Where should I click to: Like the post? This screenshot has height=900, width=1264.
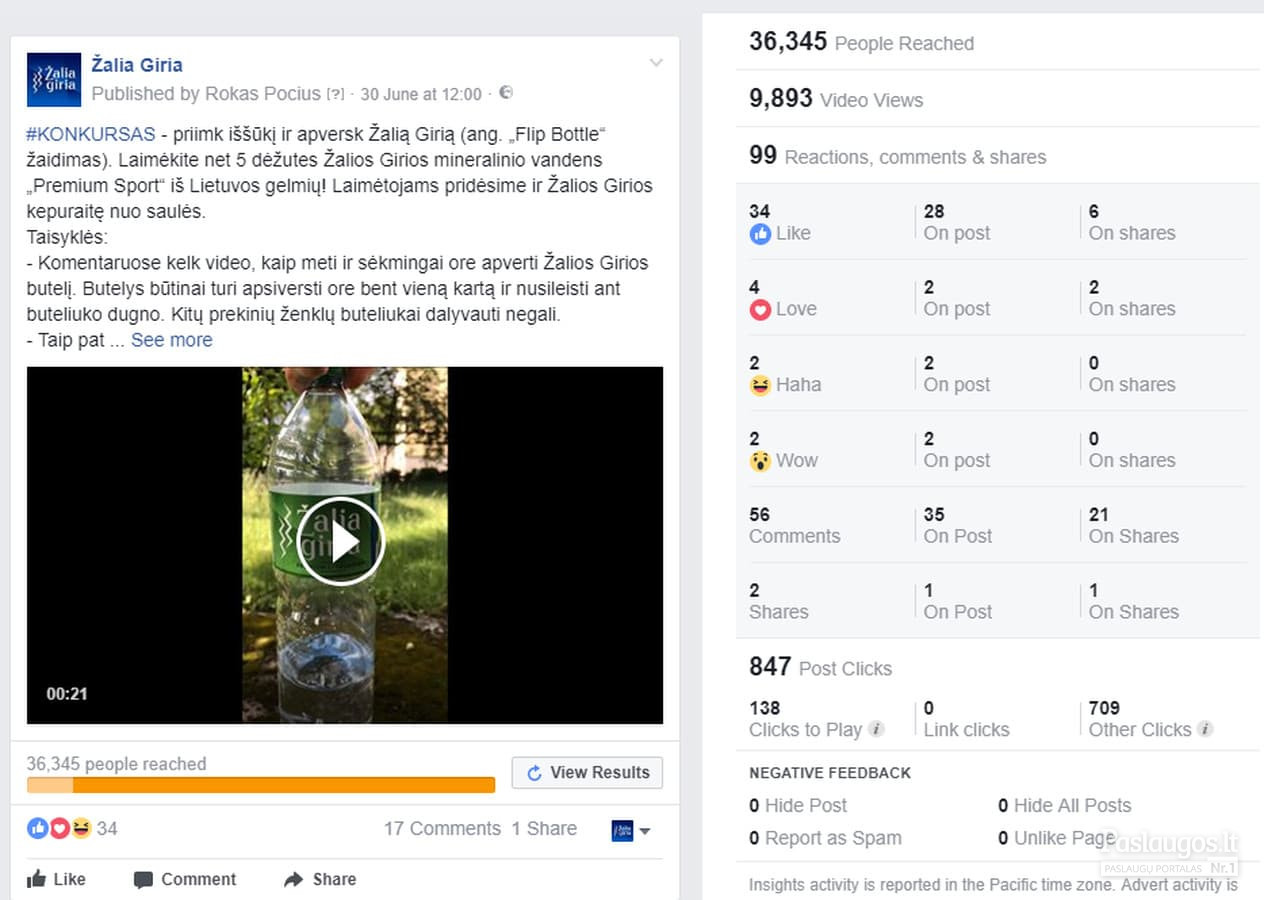56,879
